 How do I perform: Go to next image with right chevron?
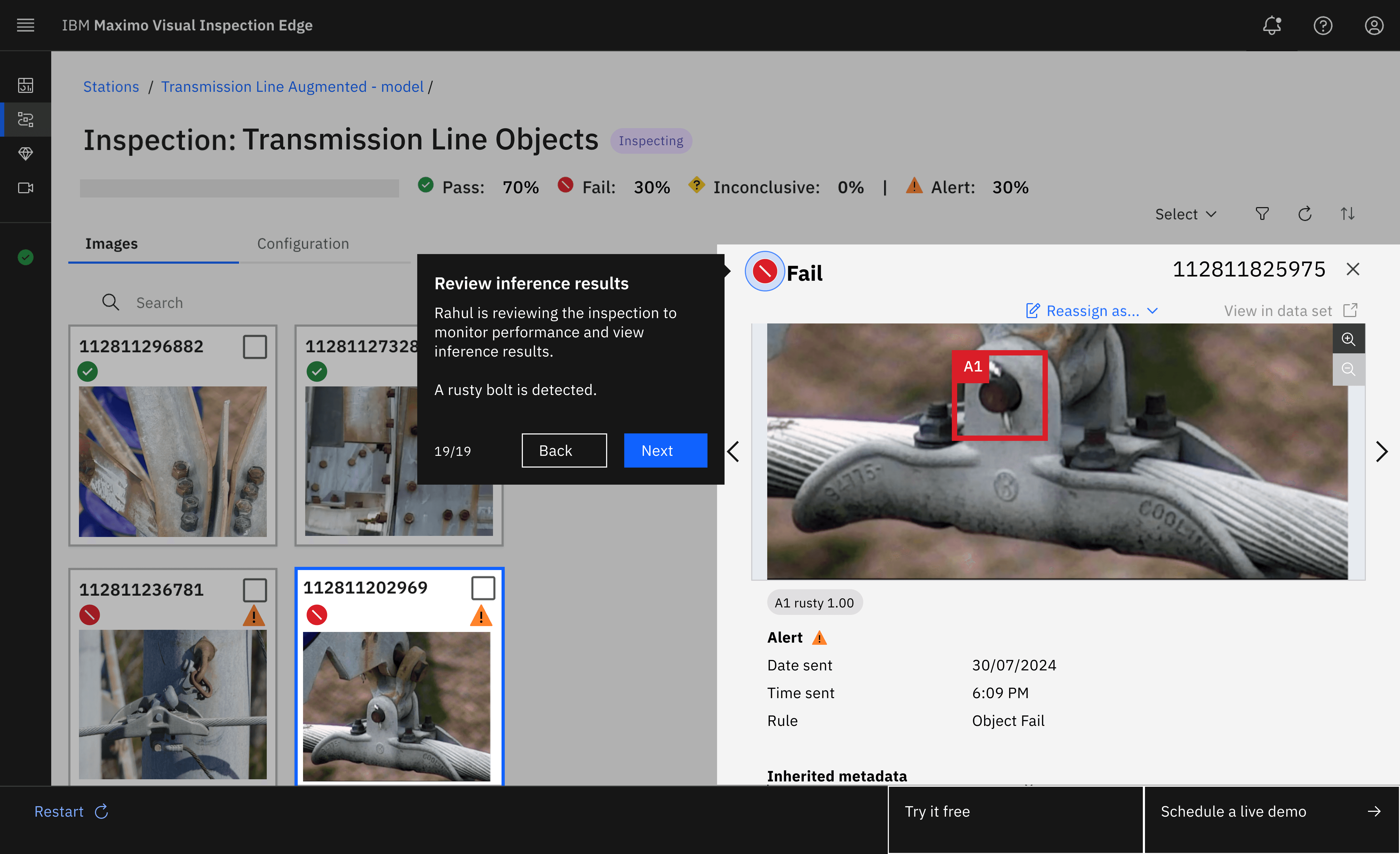click(x=1381, y=452)
